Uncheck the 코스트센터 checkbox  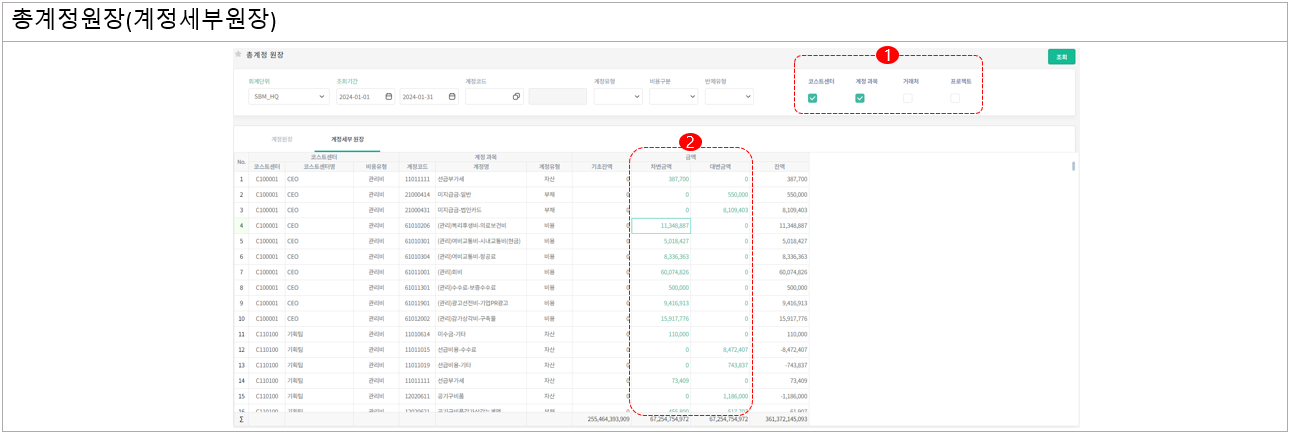coord(813,98)
